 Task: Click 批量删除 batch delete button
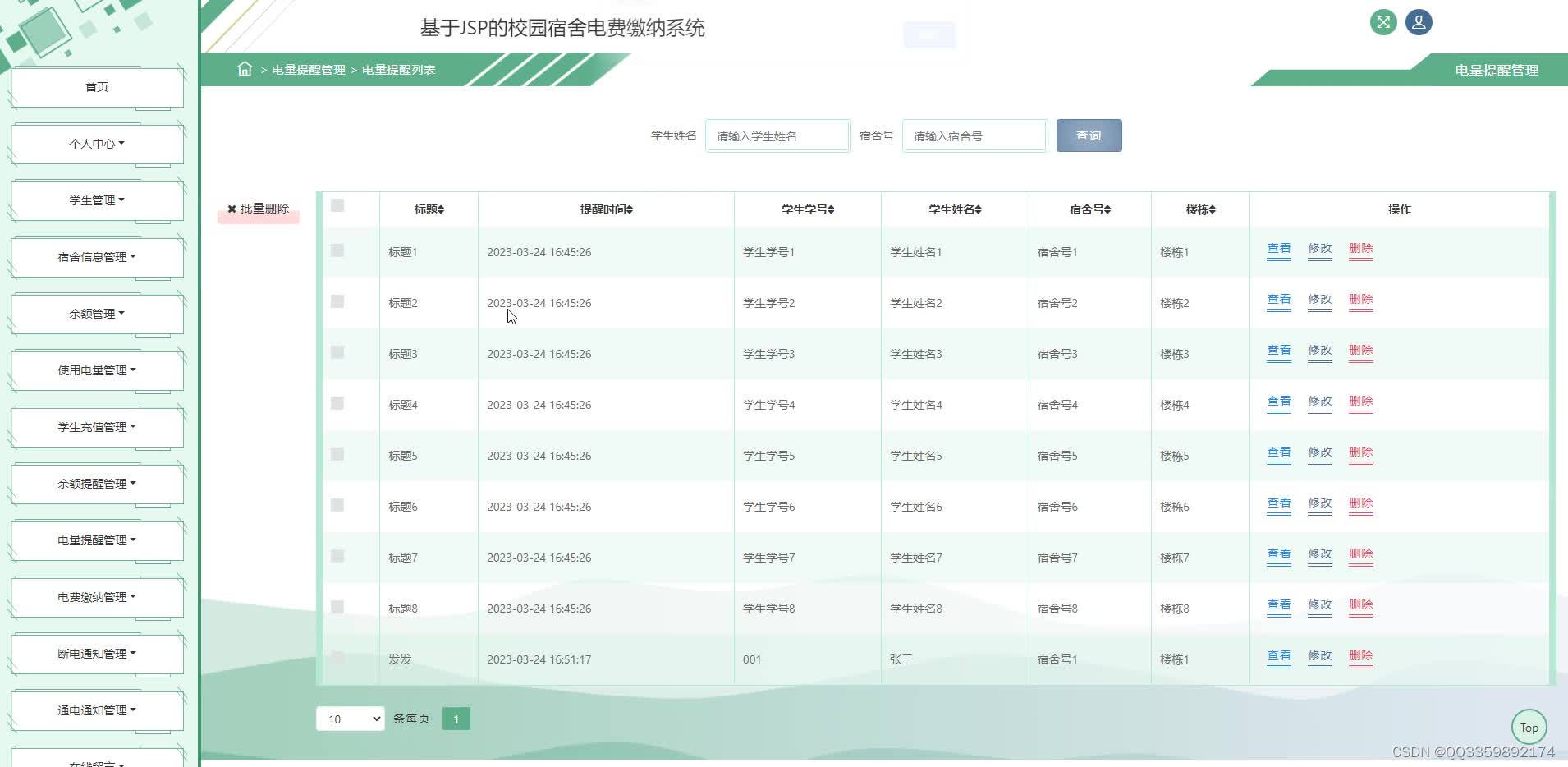259,209
